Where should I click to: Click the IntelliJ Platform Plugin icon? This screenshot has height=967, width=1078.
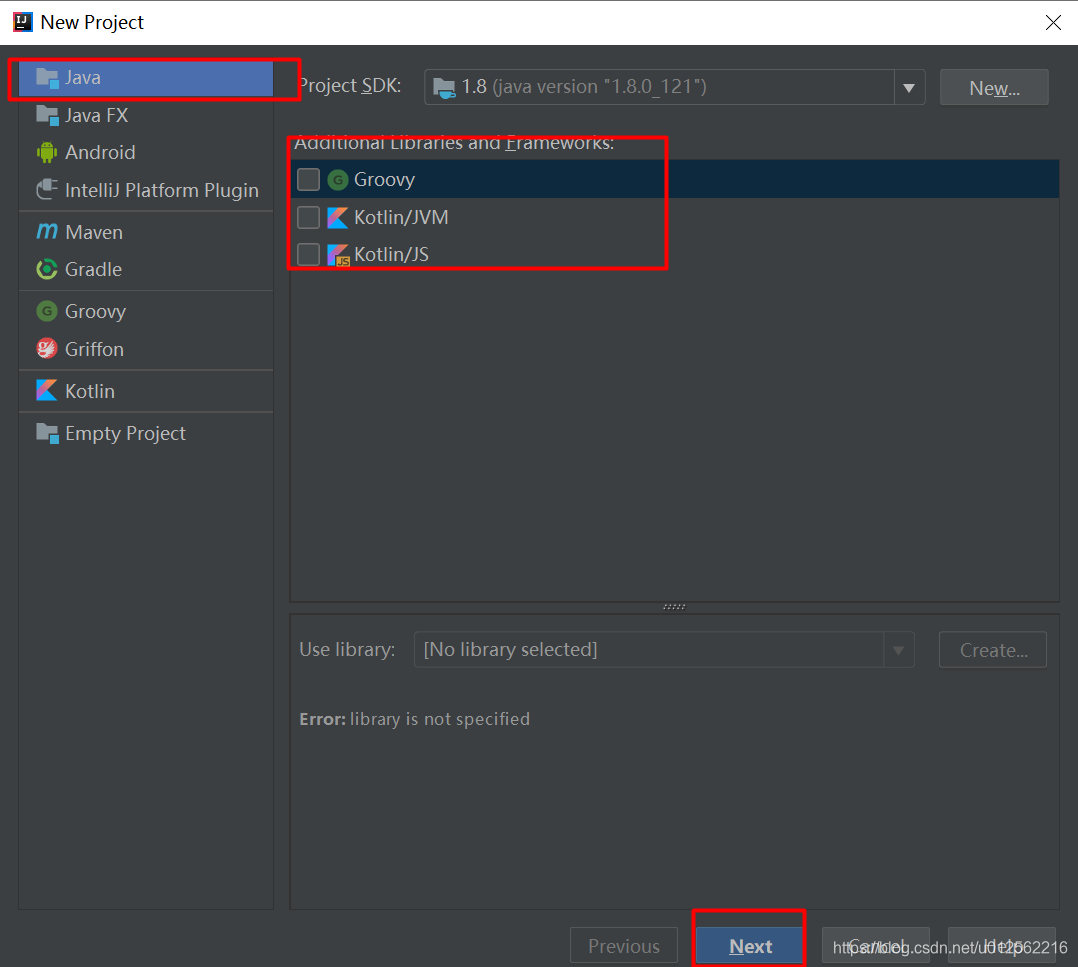(47, 189)
